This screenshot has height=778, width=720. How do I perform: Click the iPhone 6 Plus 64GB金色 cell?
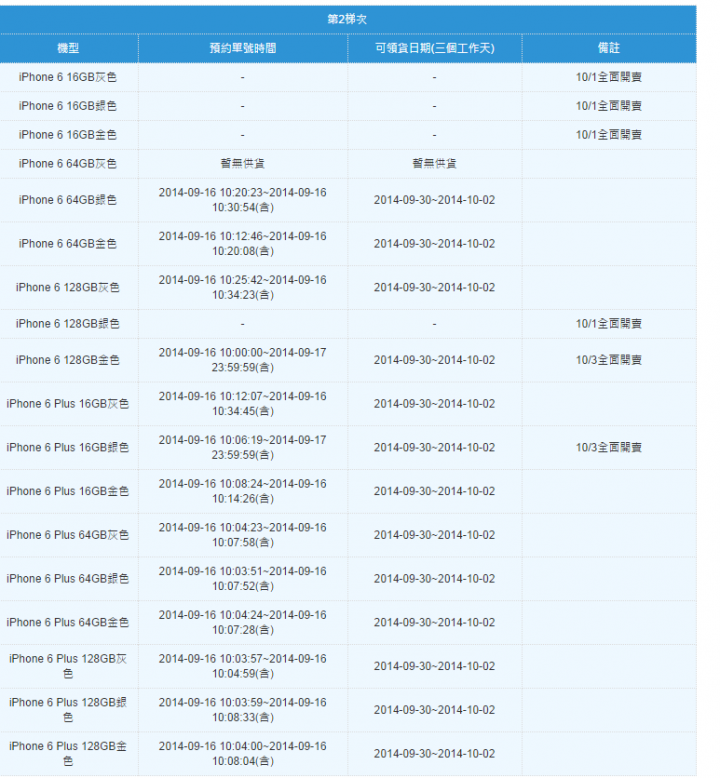68,622
